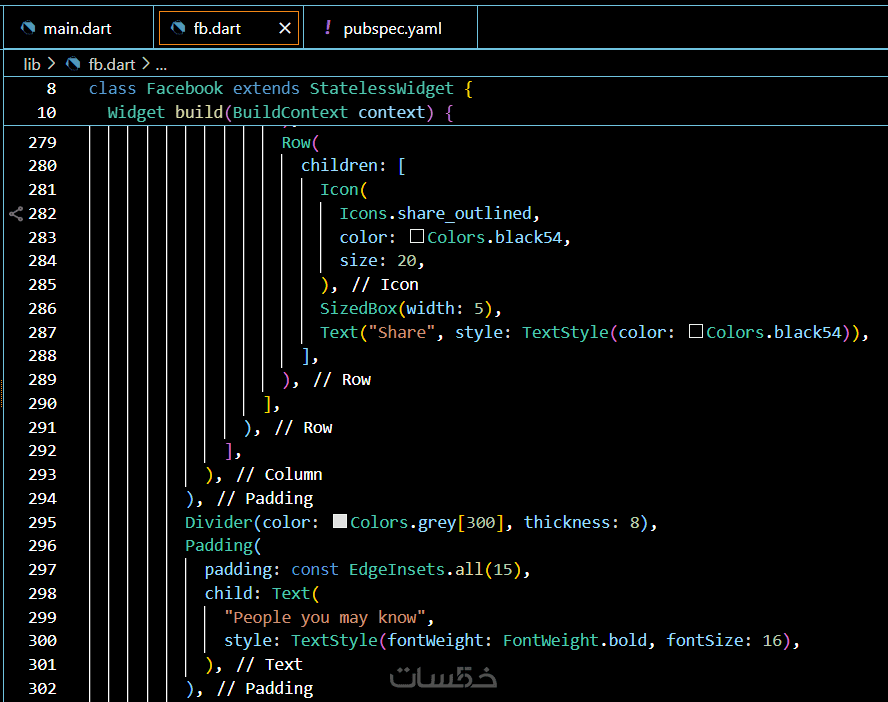
Task: Click the "People you may know" string
Action: coord(329,617)
